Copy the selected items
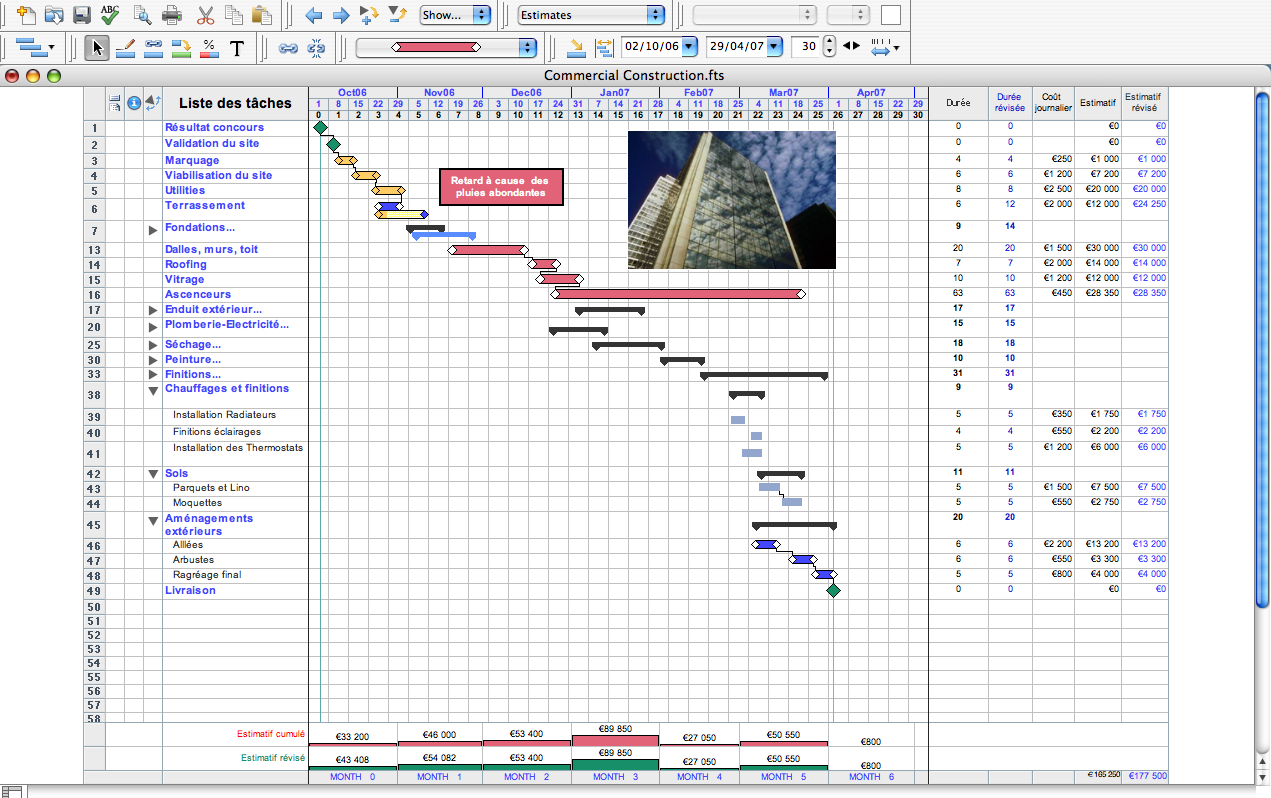The width and height of the screenshot is (1271, 798). [x=234, y=15]
